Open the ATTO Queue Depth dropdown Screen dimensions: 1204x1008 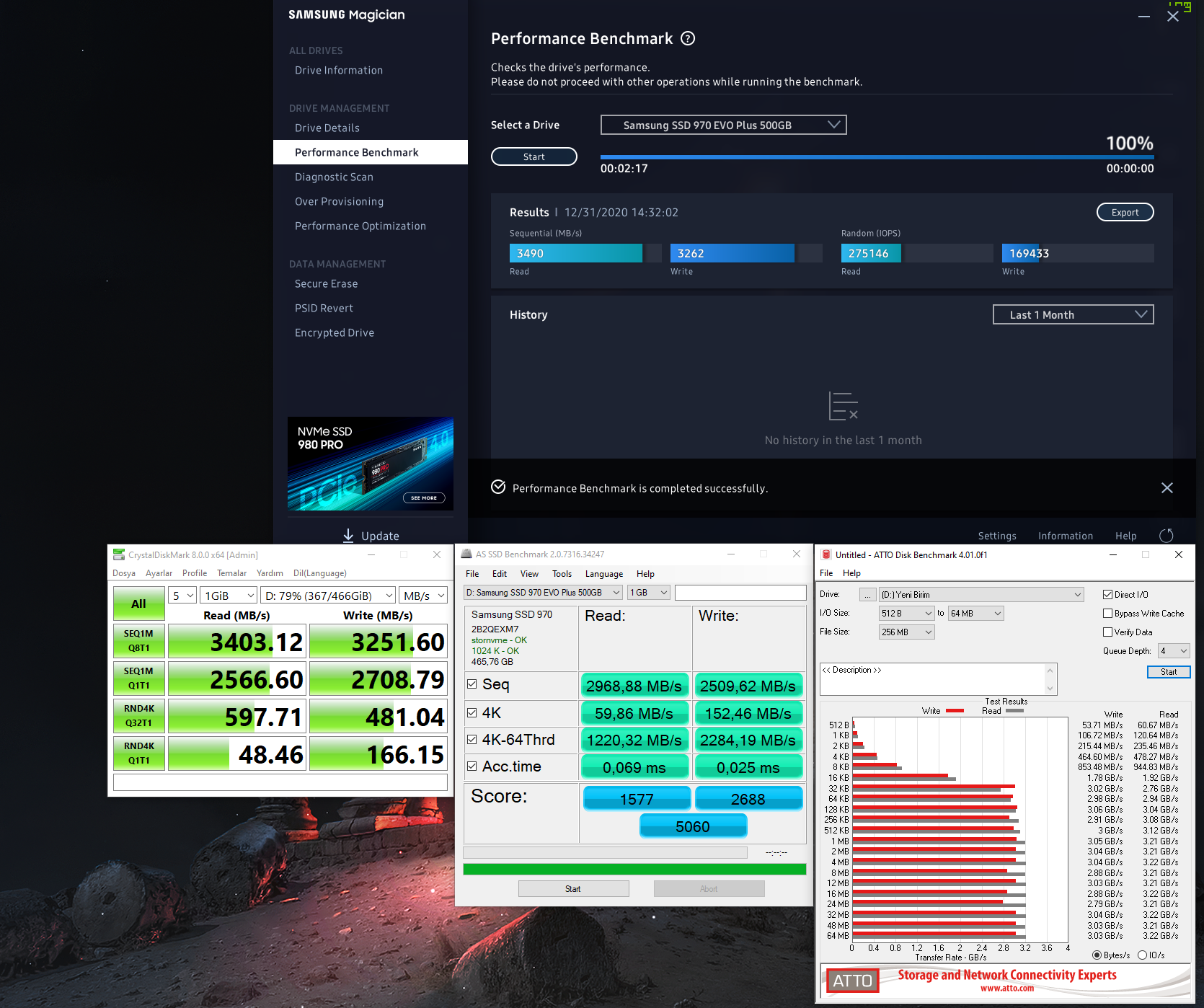1174,650
